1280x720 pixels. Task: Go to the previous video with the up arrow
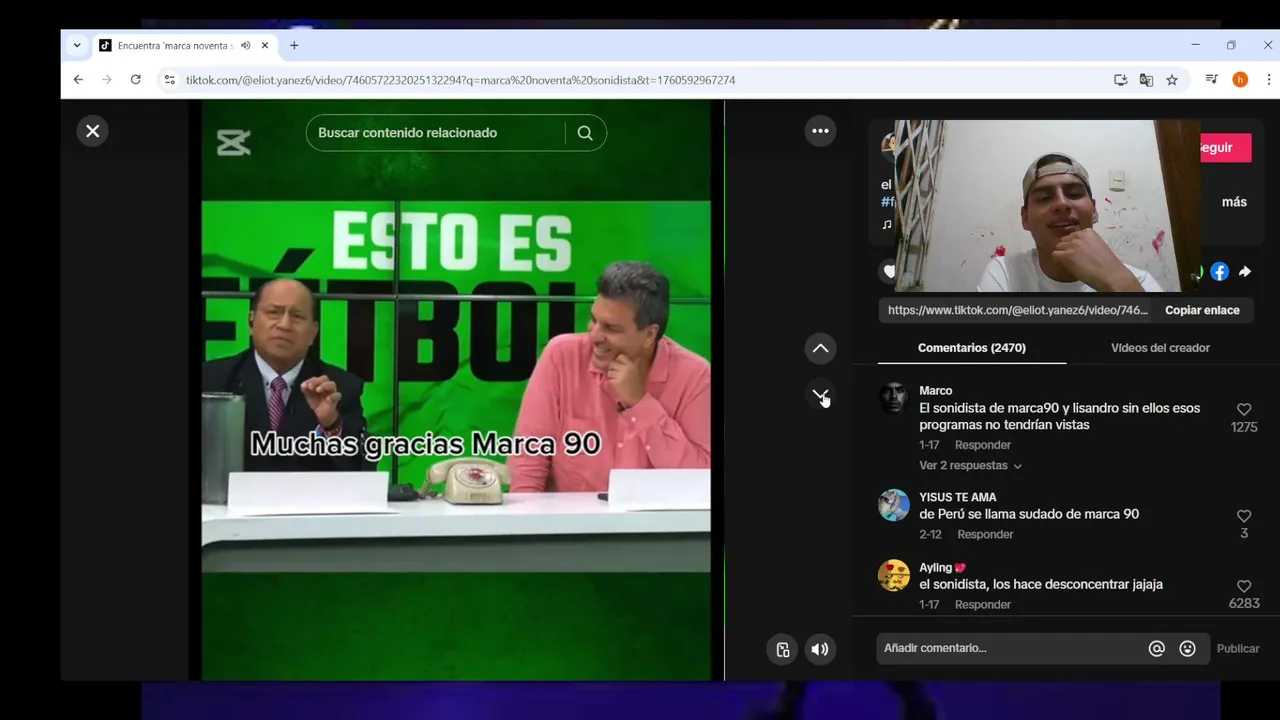[x=820, y=348]
